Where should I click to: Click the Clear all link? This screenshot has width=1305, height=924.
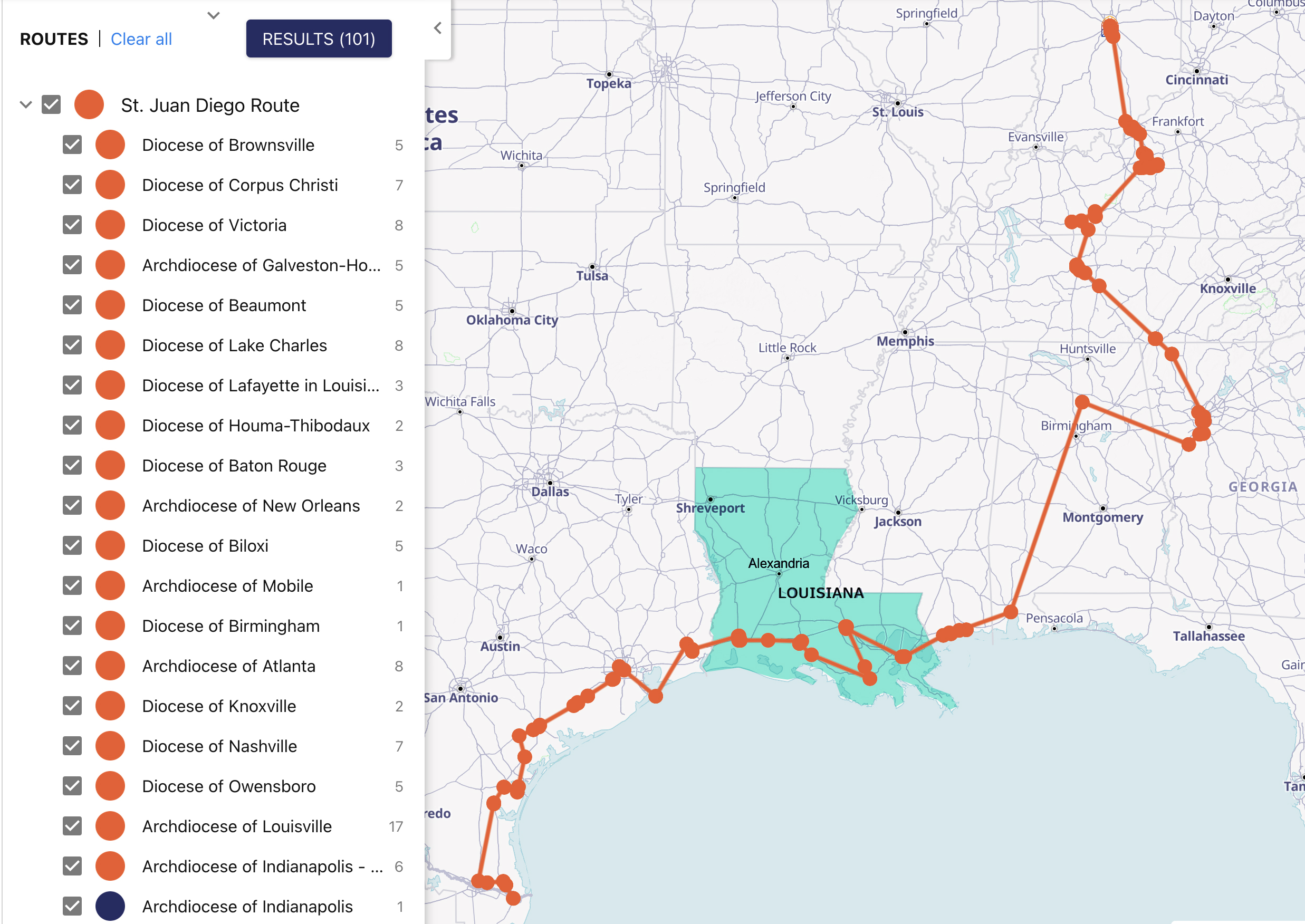click(x=141, y=38)
